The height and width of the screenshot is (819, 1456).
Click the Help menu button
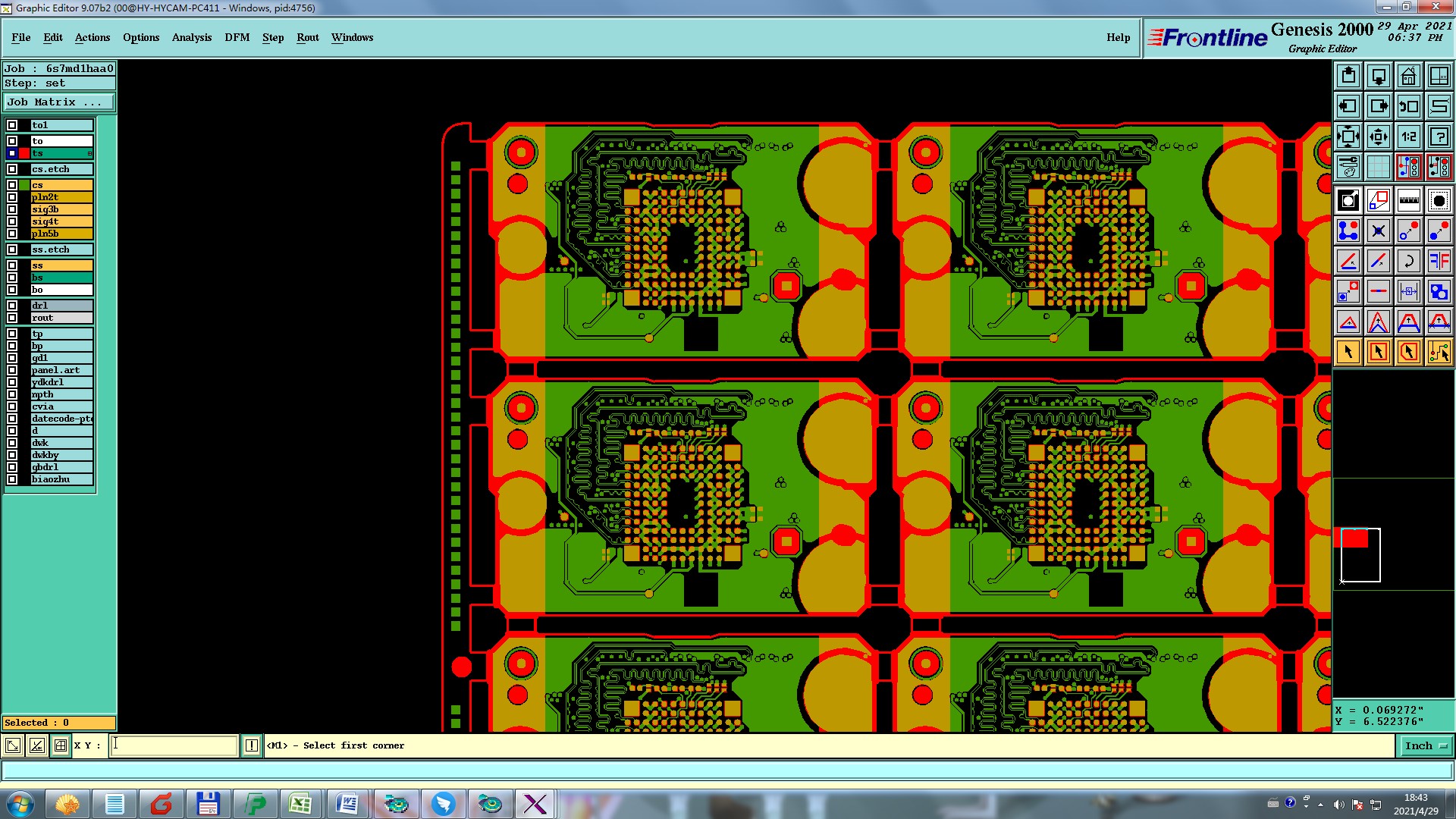tap(1118, 37)
